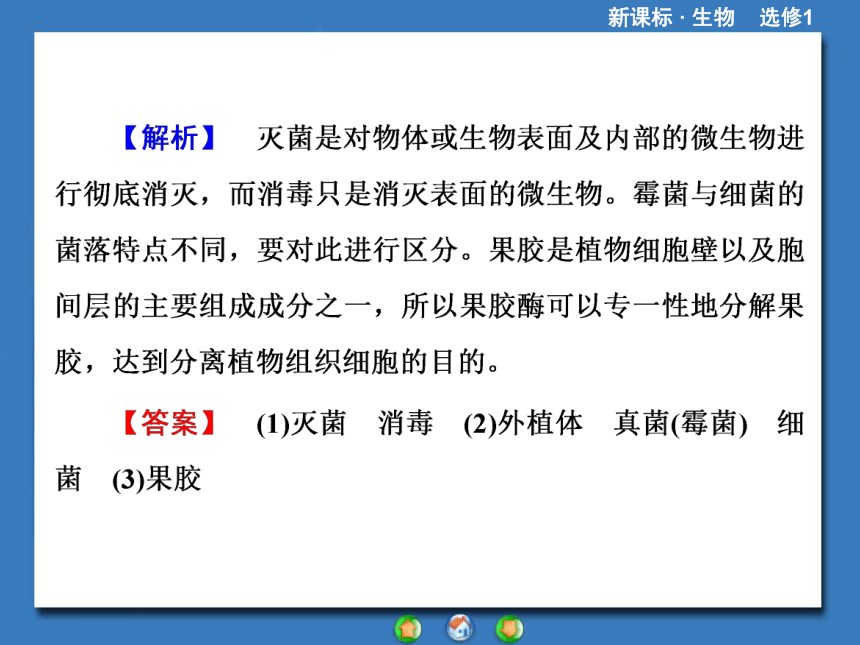The image size is (860, 645).
Task: Click the header text 新课标·生物
Action: tap(671, 18)
